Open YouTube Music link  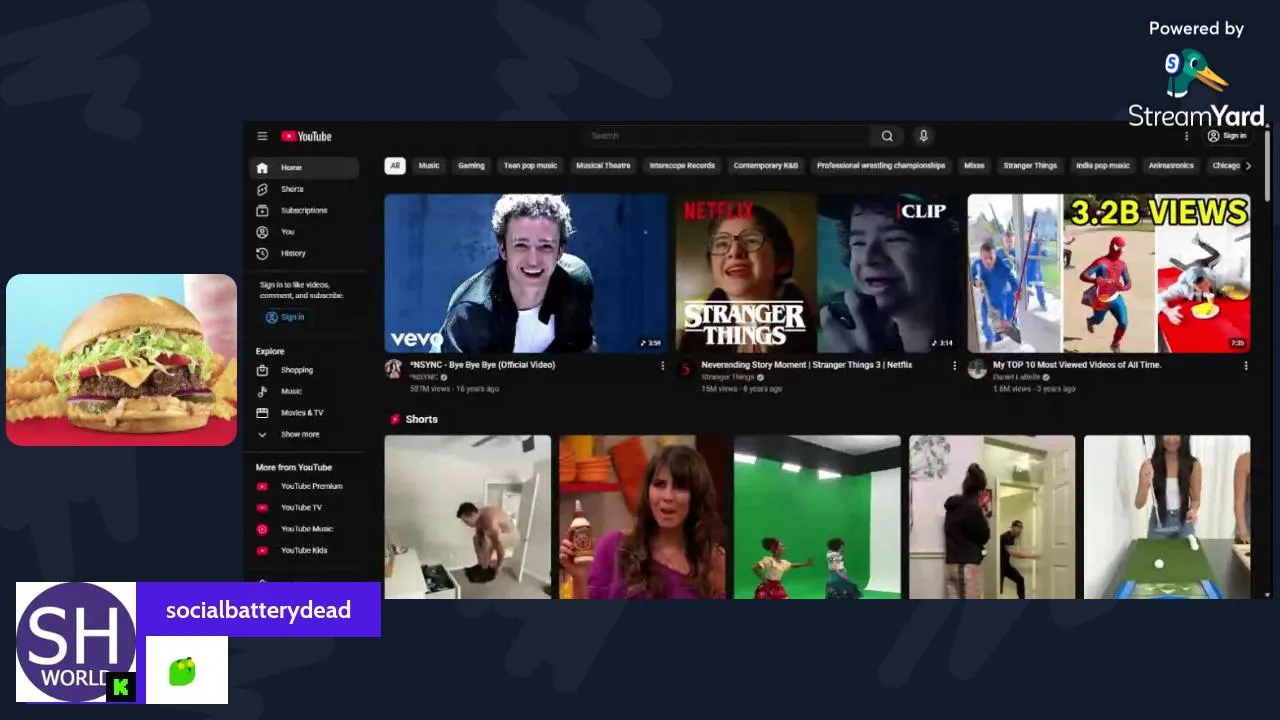(x=304, y=529)
